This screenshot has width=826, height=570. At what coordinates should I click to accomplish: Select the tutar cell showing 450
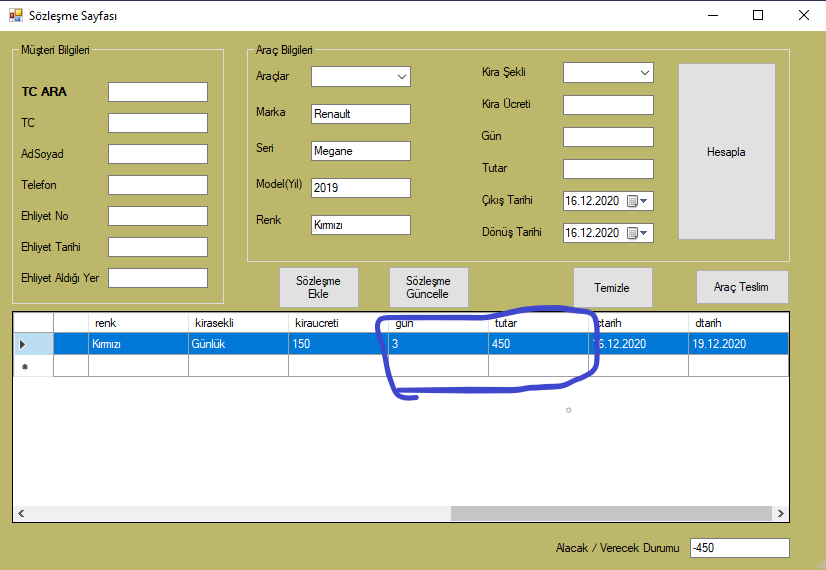pyautogui.click(x=539, y=345)
